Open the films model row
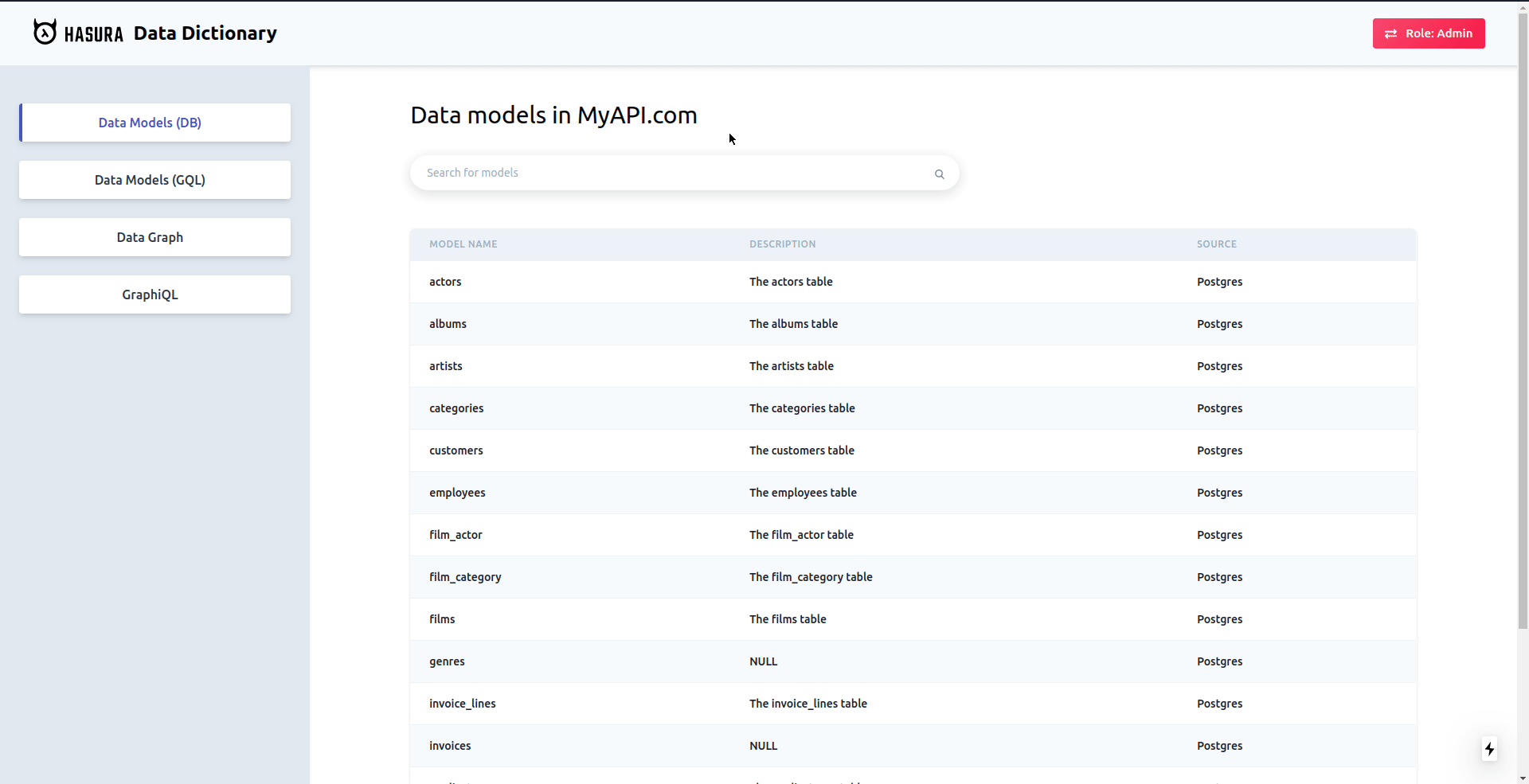 (913, 619)
